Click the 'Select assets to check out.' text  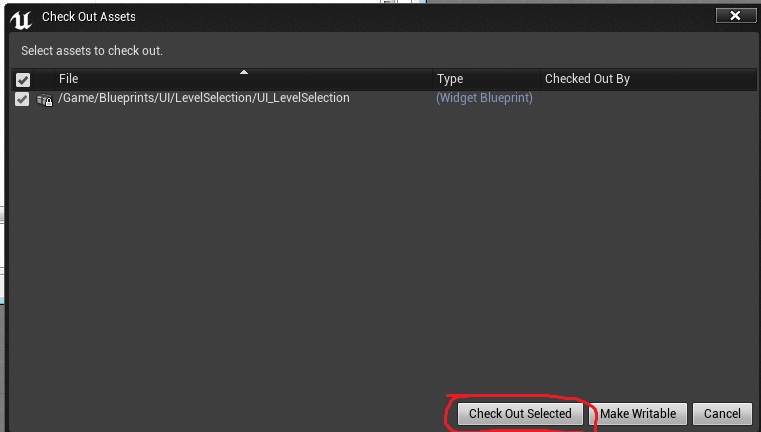coord(92,50)
